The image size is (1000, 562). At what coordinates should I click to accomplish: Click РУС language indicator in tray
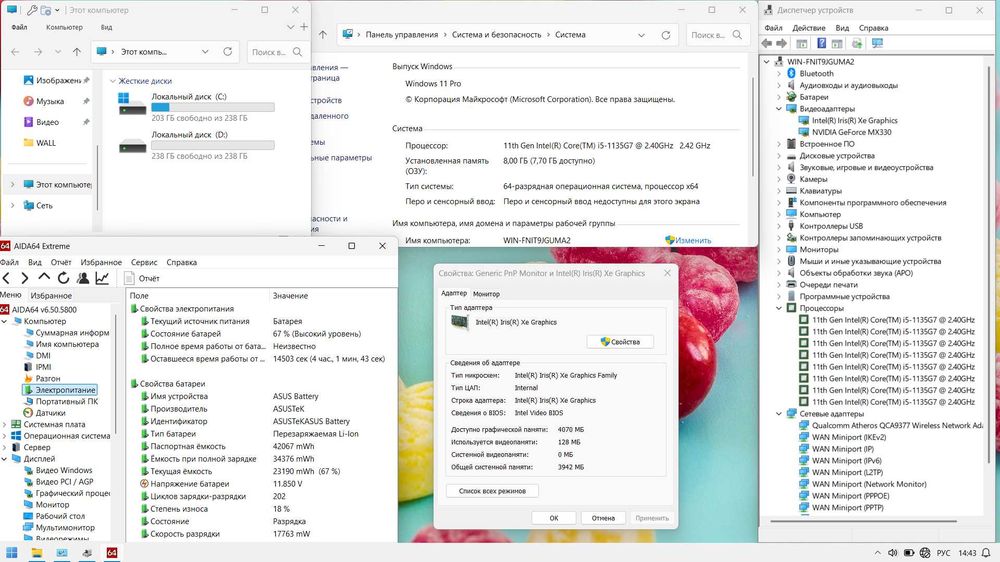click(943, 552)
